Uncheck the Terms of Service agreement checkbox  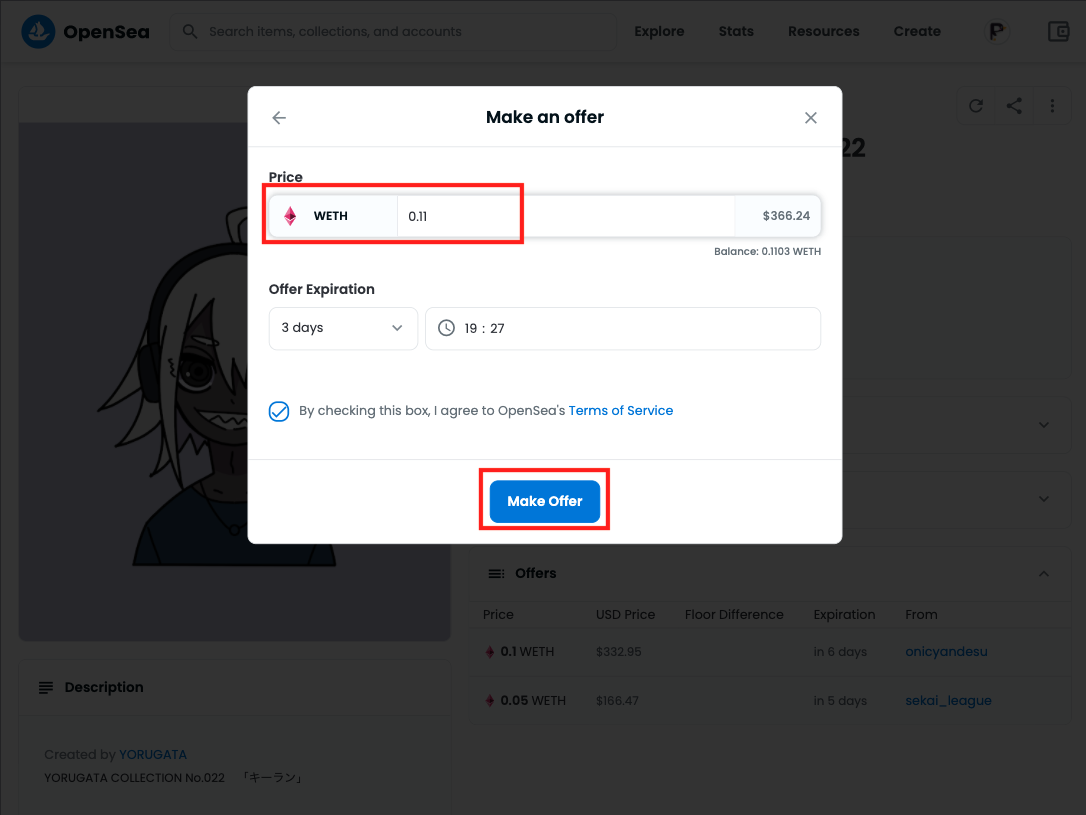279,411
